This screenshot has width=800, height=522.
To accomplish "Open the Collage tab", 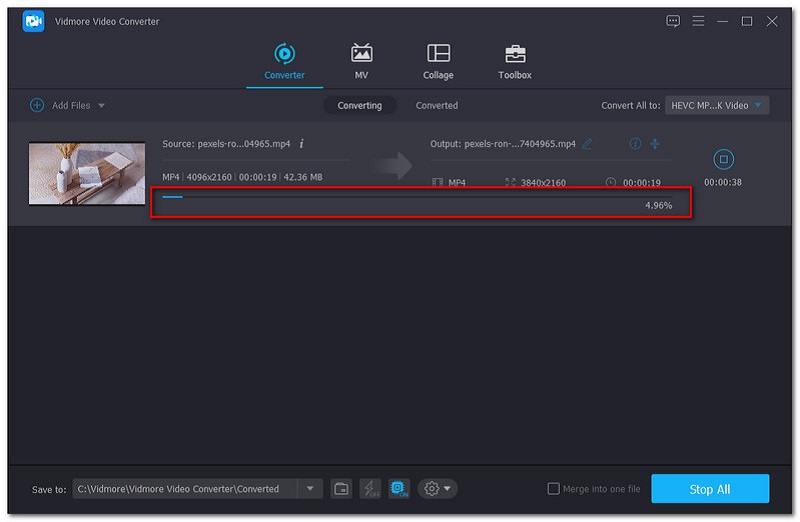I will [x=438, y=61].
